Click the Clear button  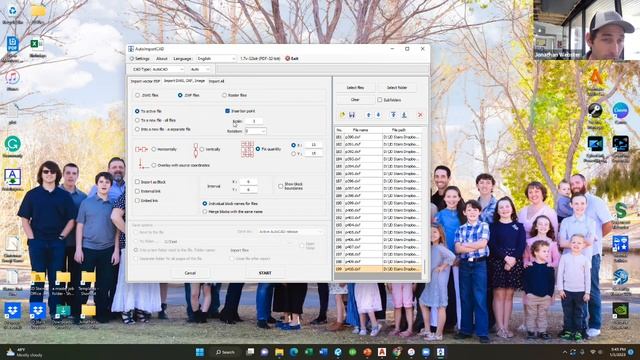point(355,100)
